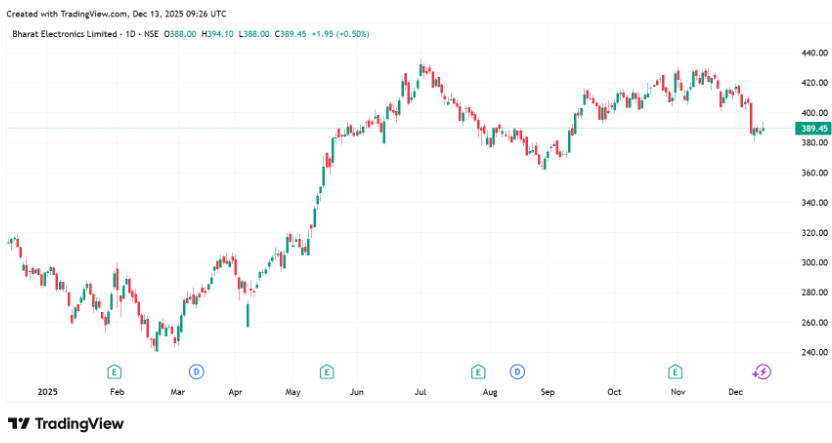Click the H394.10 high value
The image size is (832, 443).
pos(218,34)
